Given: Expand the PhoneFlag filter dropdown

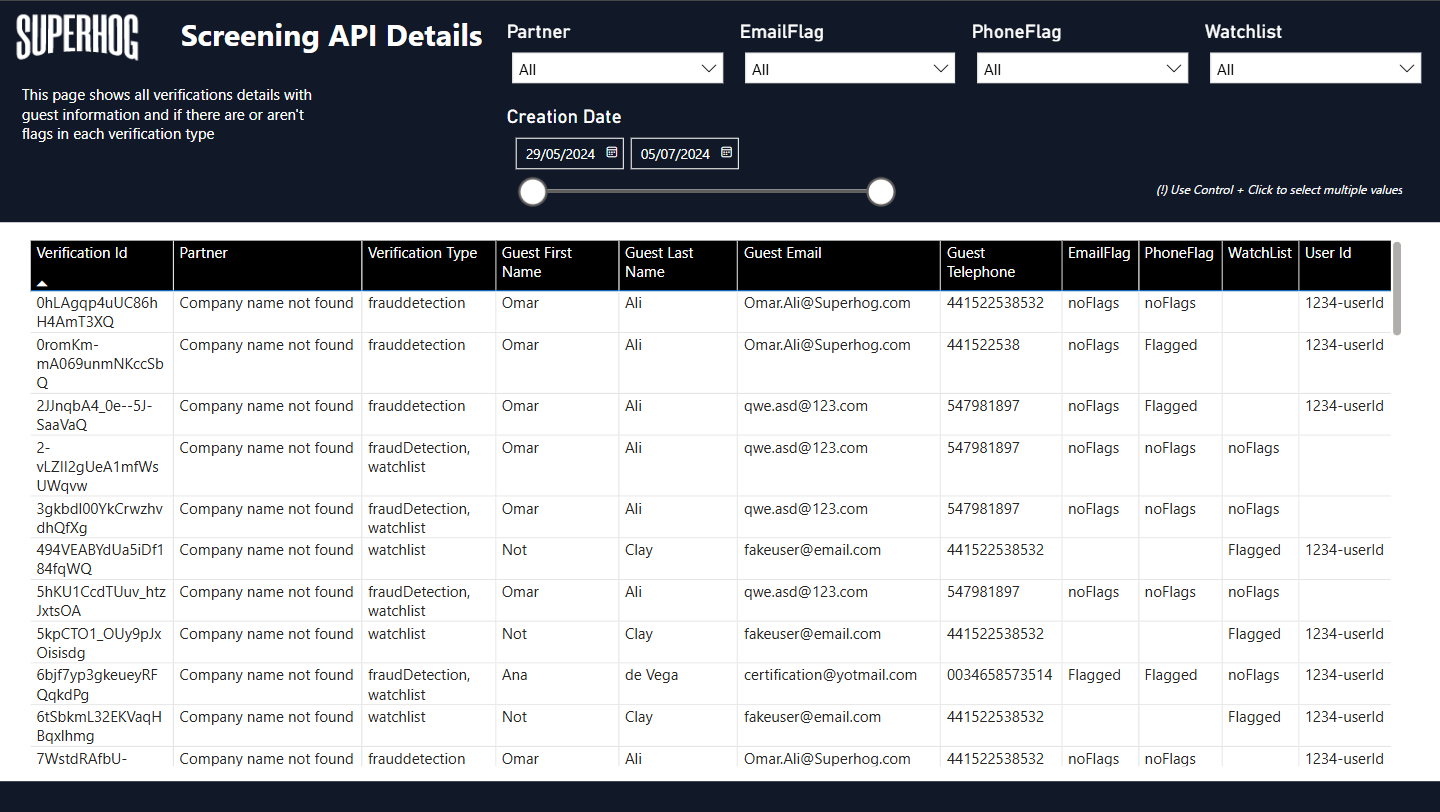Looking at the screenshot, I should click(x=1081, y=69).
